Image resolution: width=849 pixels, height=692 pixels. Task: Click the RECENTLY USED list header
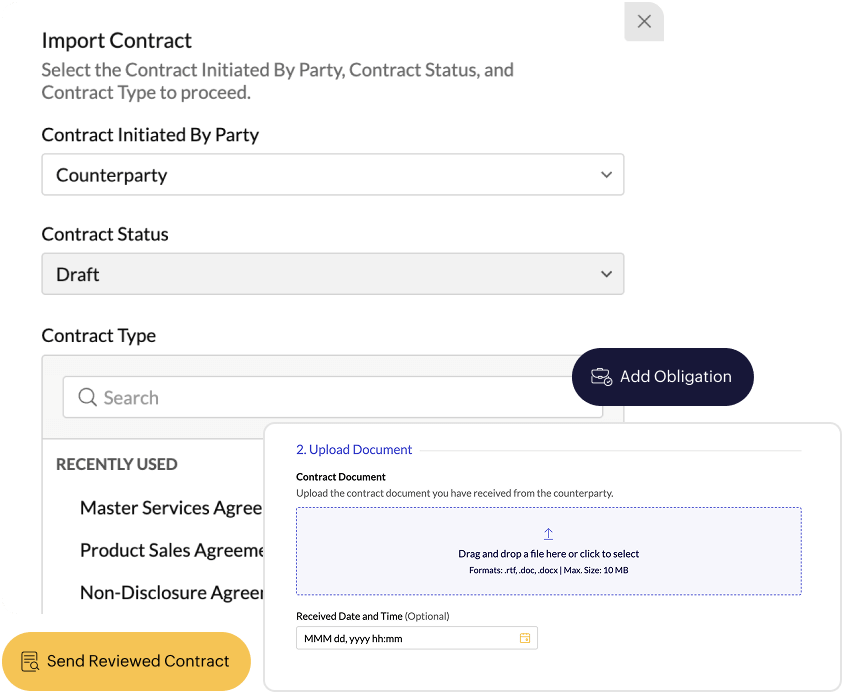point(117,464)
